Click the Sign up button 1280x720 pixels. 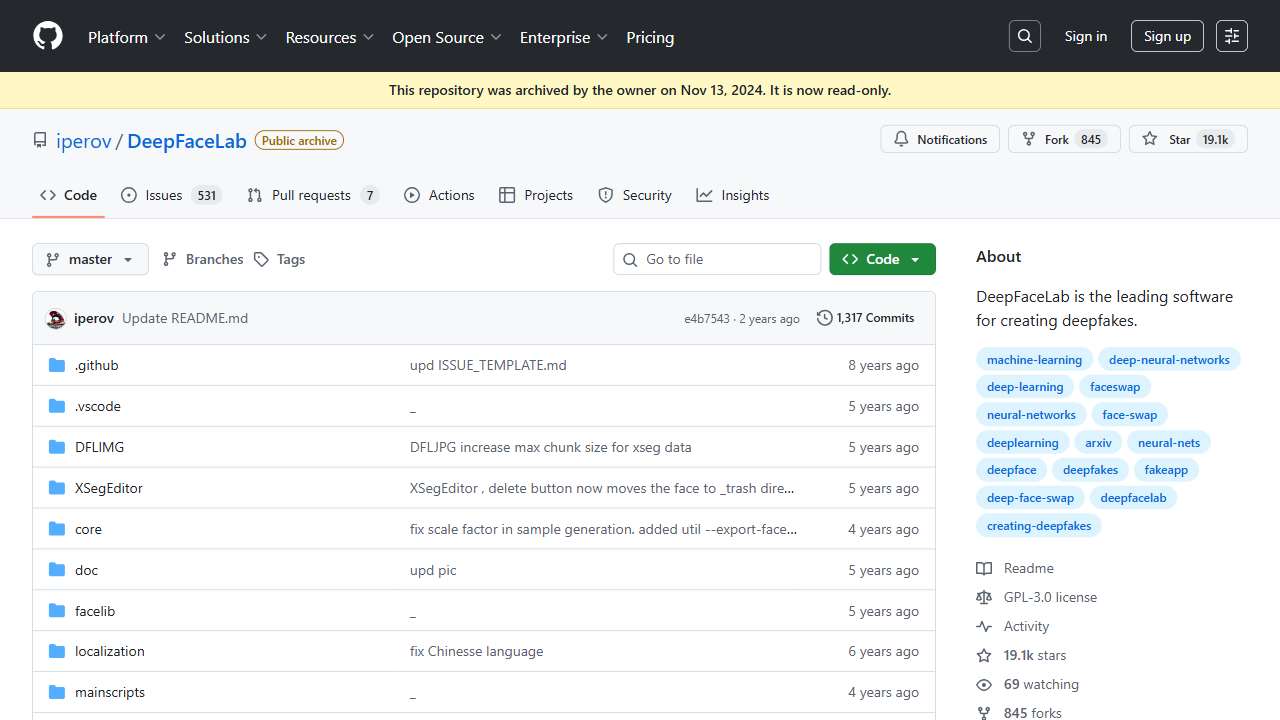click(x=1167, y=37)
